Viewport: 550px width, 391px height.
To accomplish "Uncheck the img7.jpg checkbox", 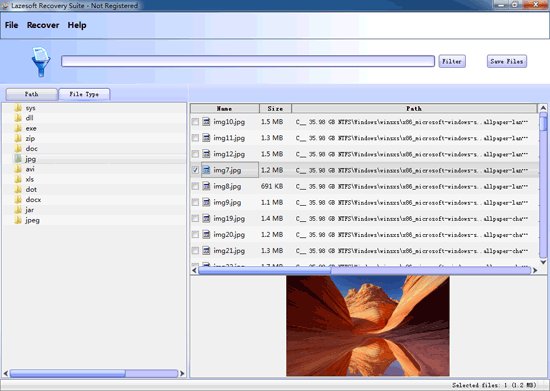I will 195,170.
